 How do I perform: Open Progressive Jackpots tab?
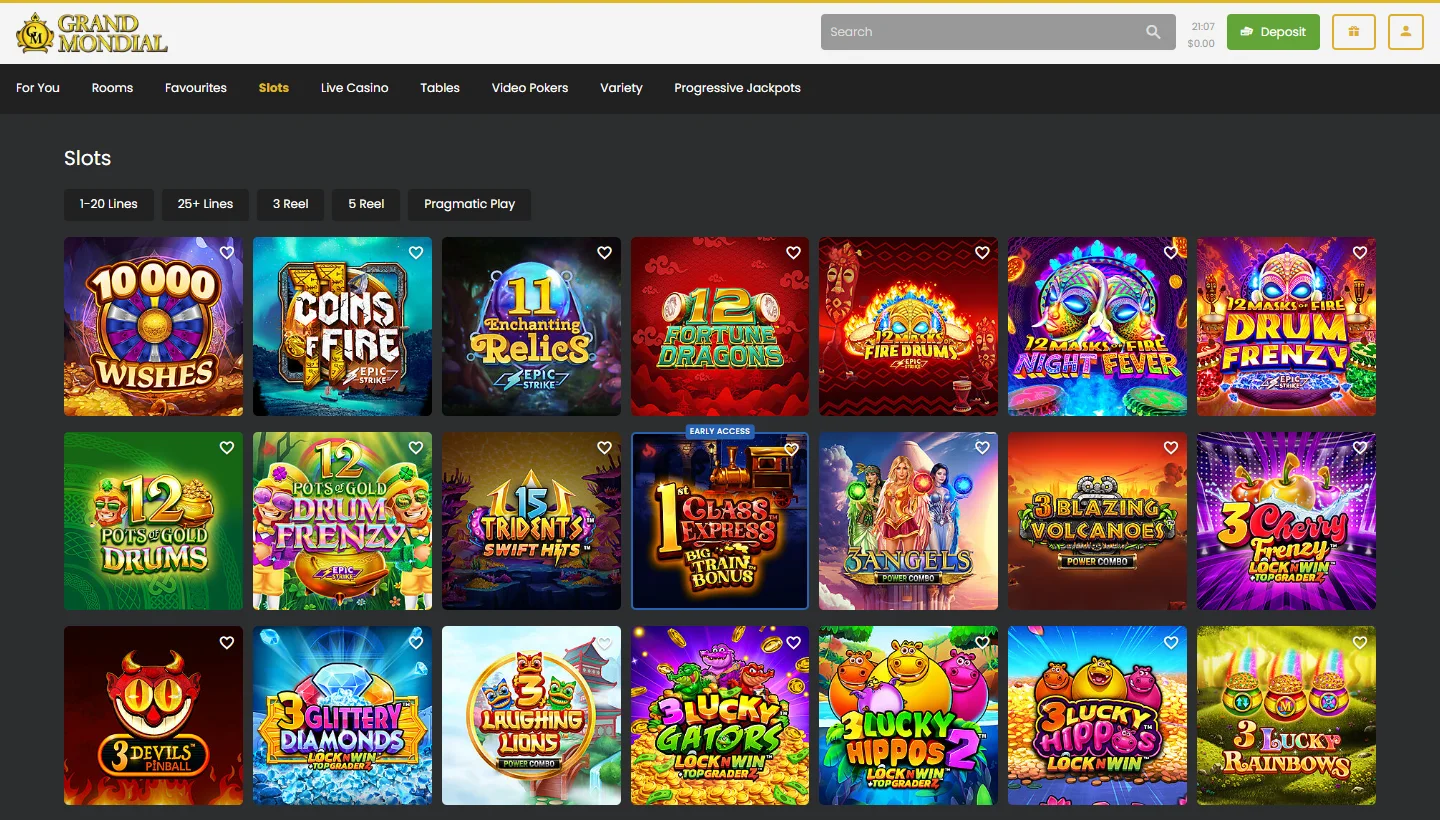point(737,88)
